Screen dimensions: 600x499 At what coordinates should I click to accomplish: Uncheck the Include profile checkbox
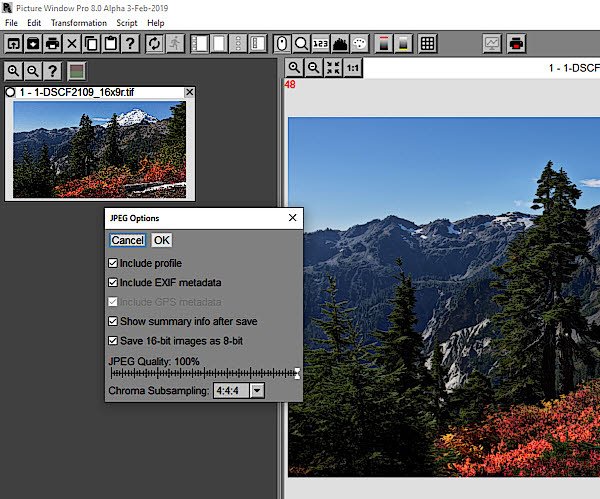pos(113,263)
